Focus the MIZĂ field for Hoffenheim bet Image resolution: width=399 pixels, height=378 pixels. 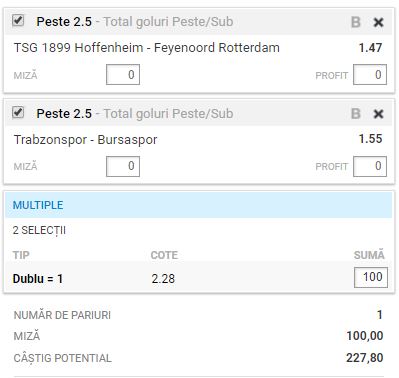click(x=123, y=75)
